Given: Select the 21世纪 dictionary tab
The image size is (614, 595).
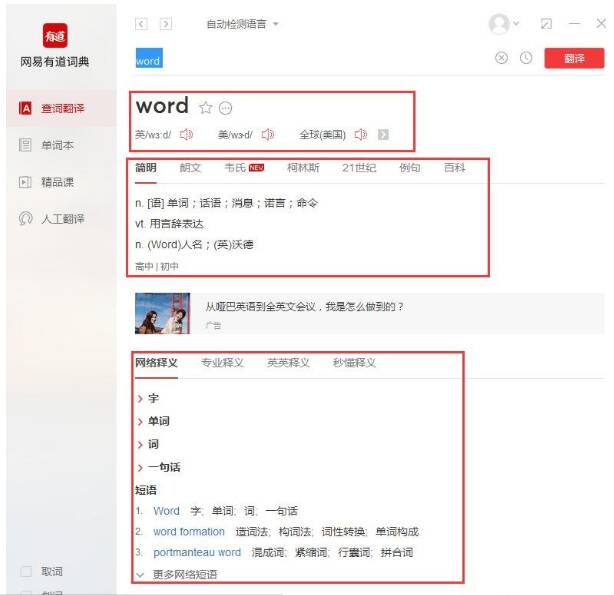Looking at the screenshot, I should coord(359,168).
